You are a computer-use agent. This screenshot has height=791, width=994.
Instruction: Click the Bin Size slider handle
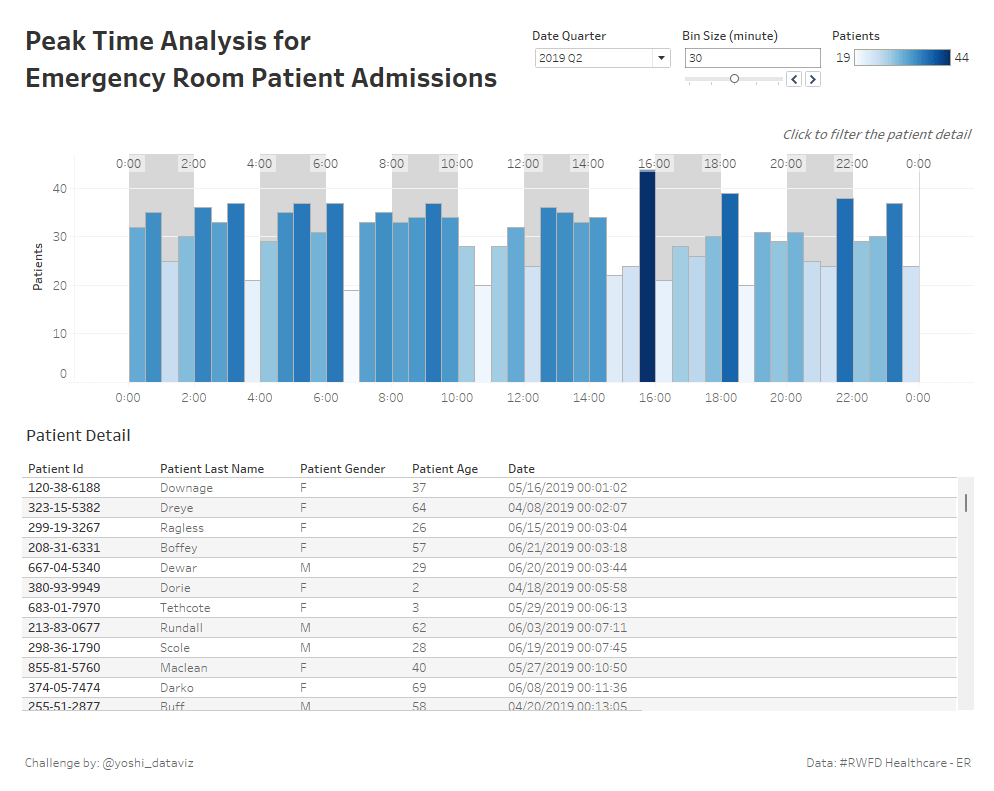coord(734,79)
